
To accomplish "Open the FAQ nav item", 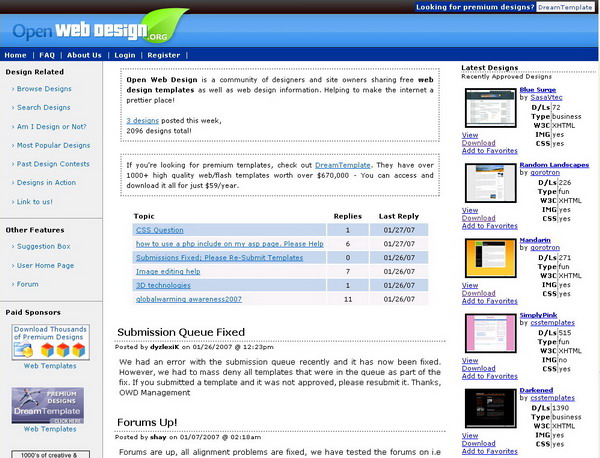I will click(47, 55).
